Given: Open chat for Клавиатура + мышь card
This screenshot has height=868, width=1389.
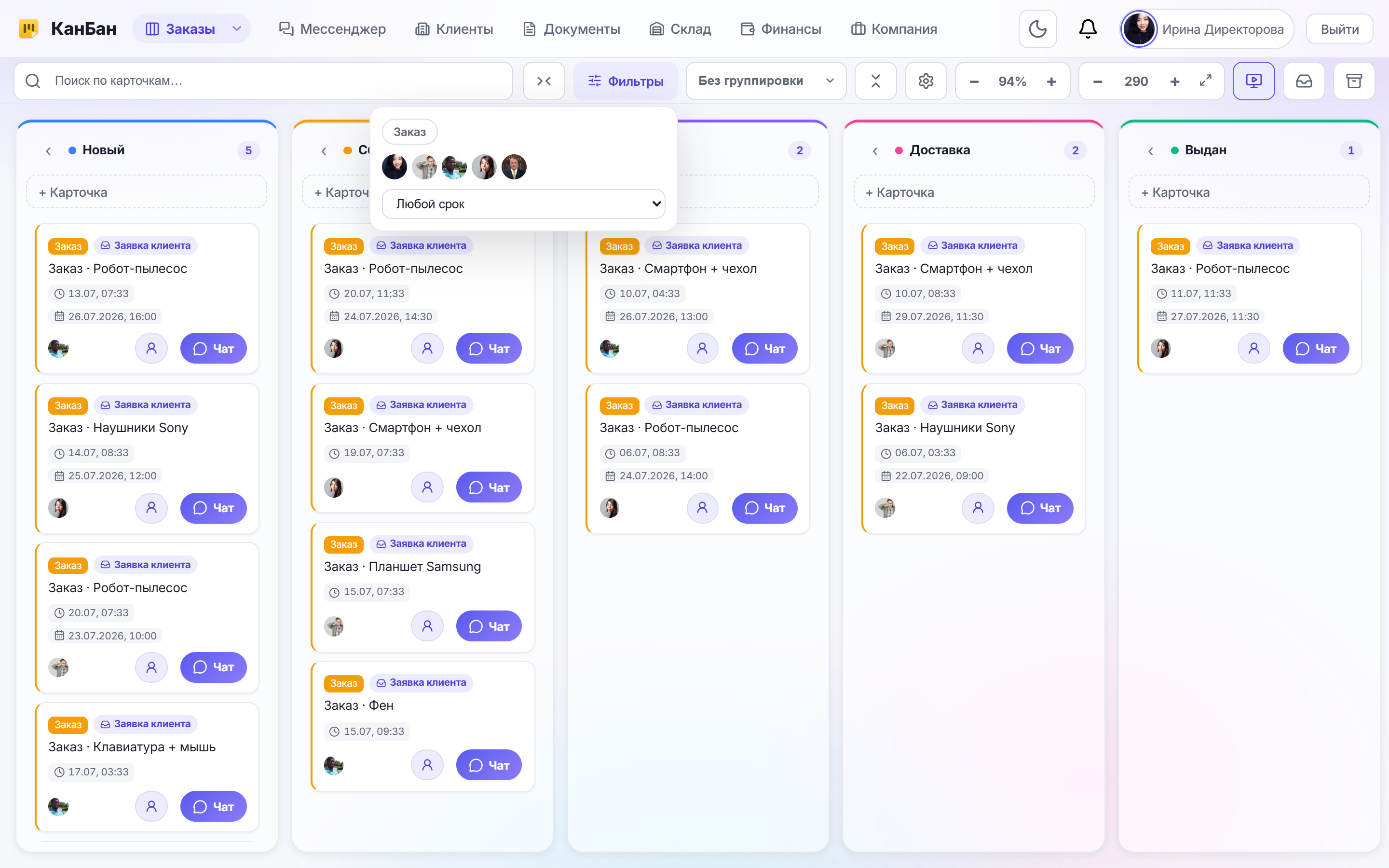Looking at the screenshot, I should click(214, 807).
